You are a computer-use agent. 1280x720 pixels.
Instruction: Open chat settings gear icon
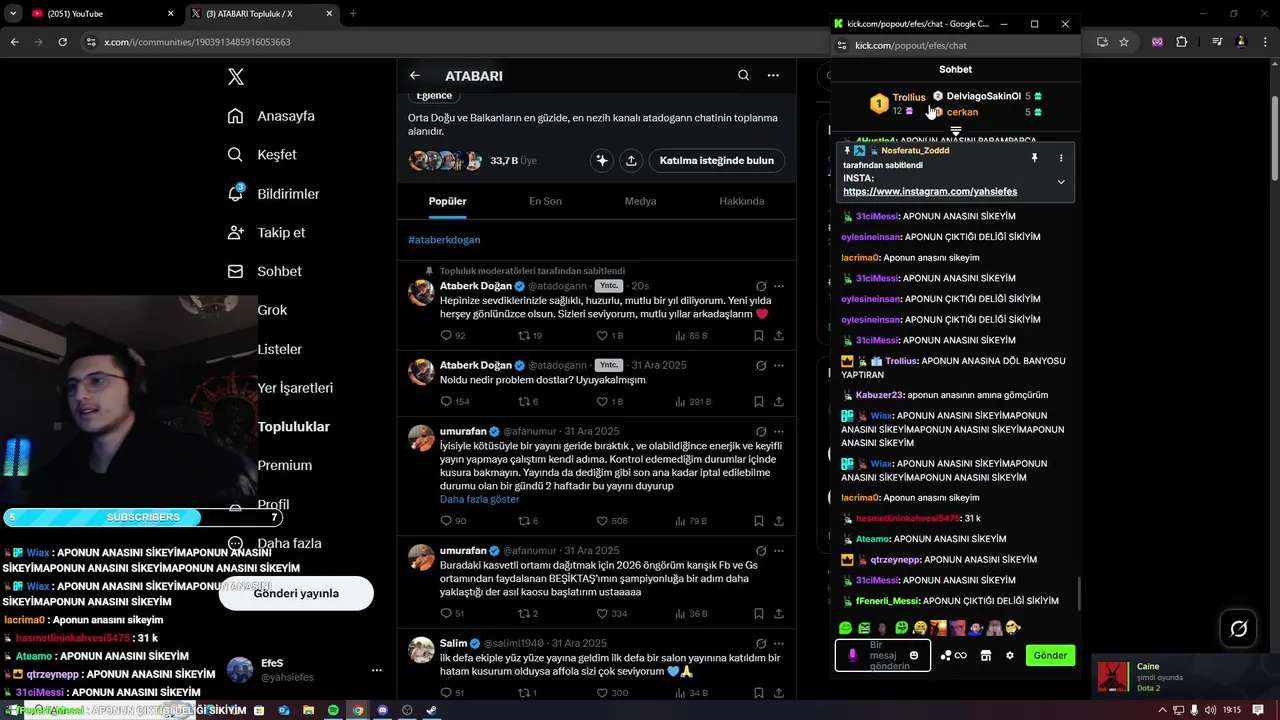click(x=1010, y=655)
